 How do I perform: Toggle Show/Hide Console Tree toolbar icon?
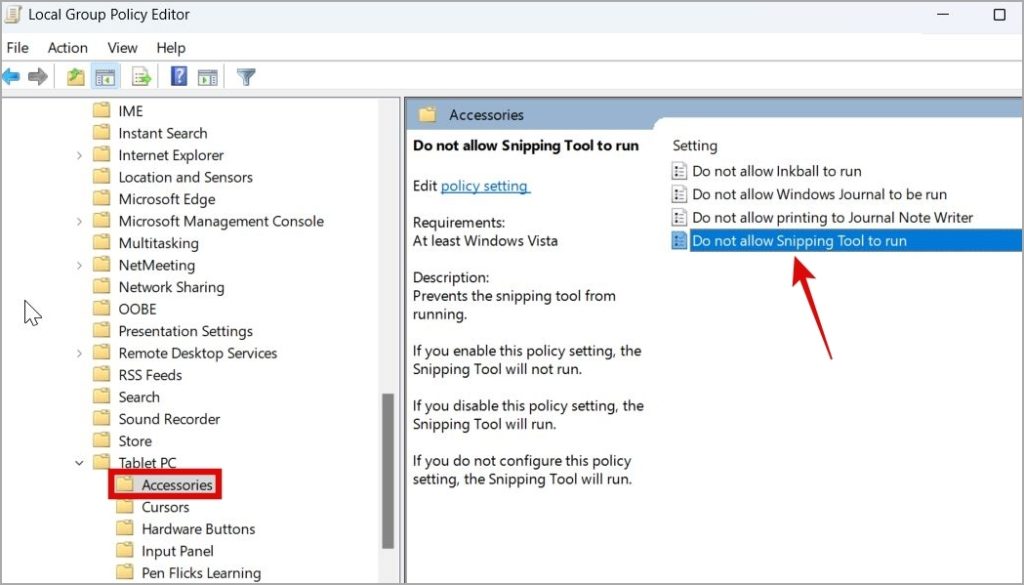click(x=105, y=77)
